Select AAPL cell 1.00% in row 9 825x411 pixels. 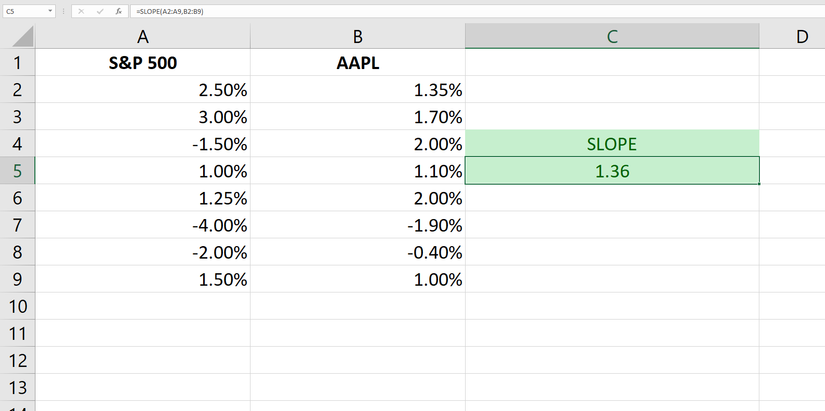click(358, 279)
